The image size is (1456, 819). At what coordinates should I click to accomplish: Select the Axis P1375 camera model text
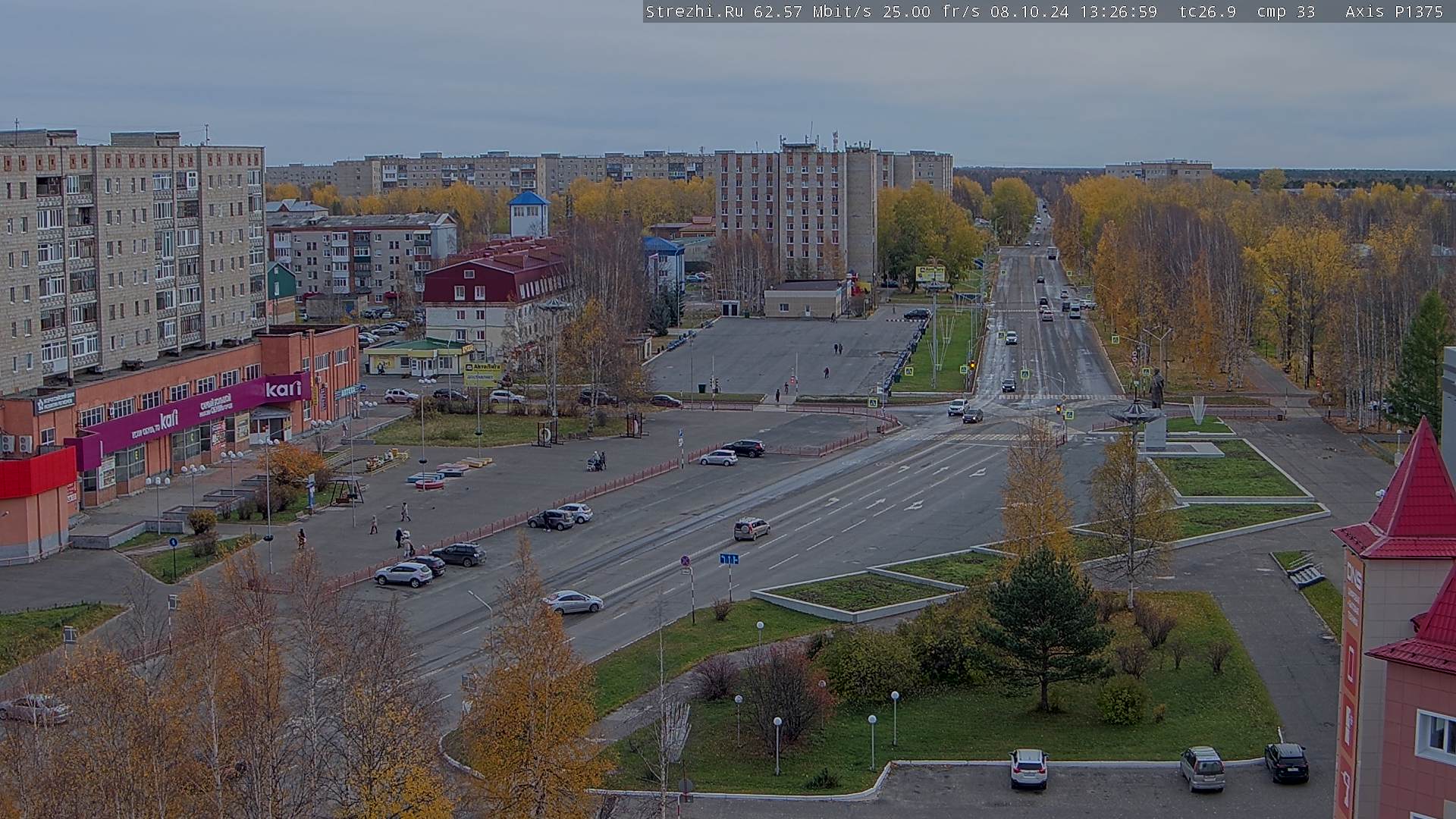(x=1395, y=11)
